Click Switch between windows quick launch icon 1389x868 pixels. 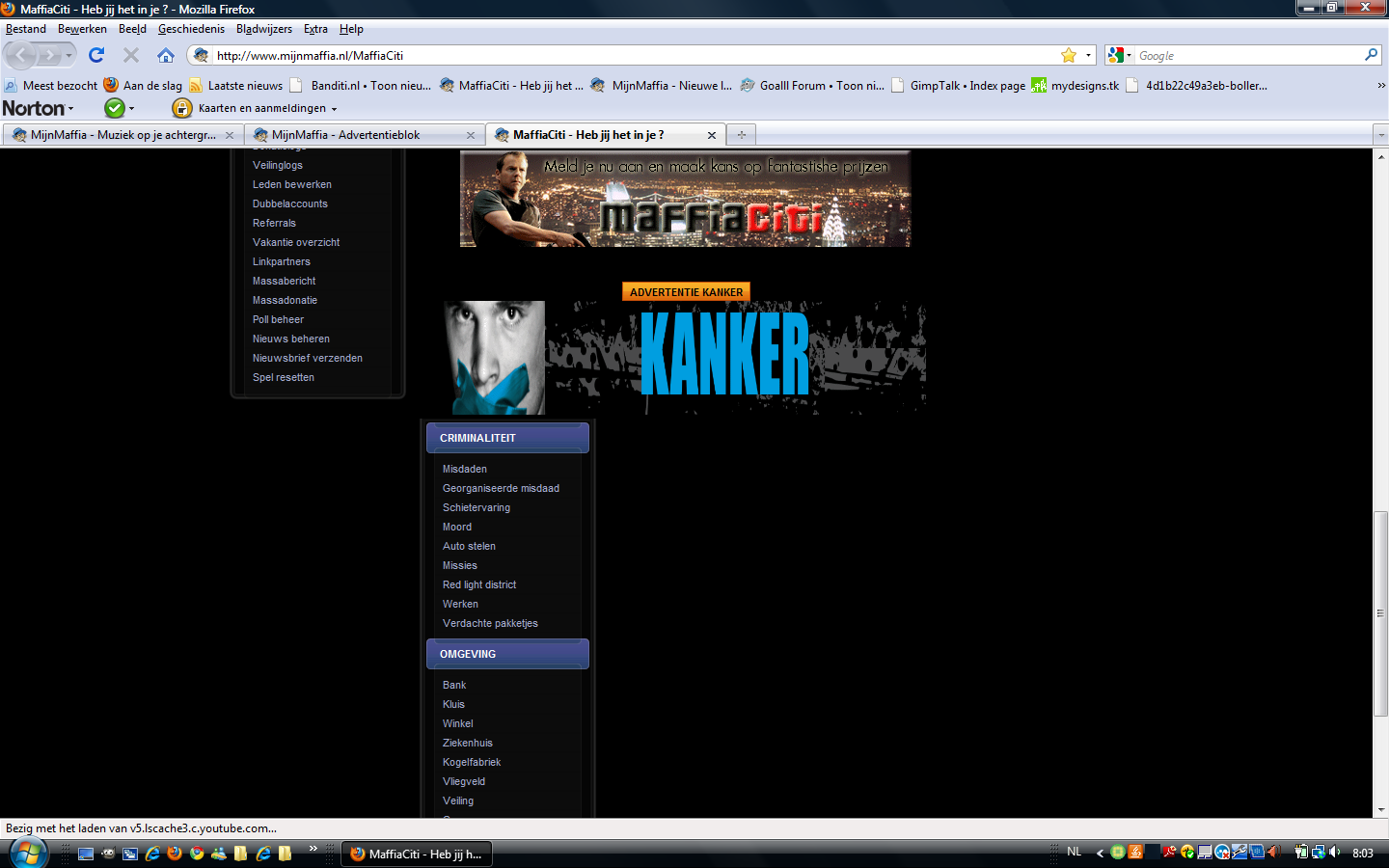pos(130,854)
